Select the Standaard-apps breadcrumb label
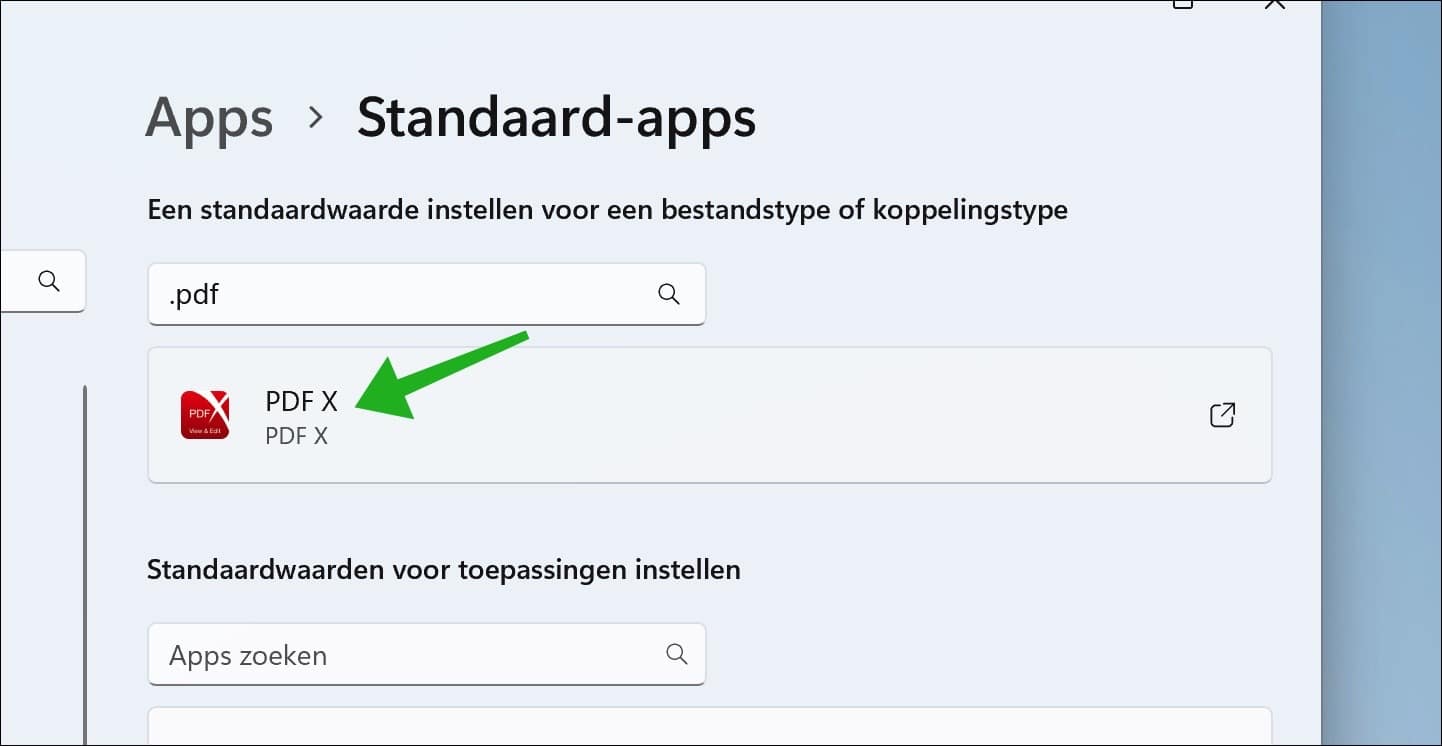 [x=556, y=117]
